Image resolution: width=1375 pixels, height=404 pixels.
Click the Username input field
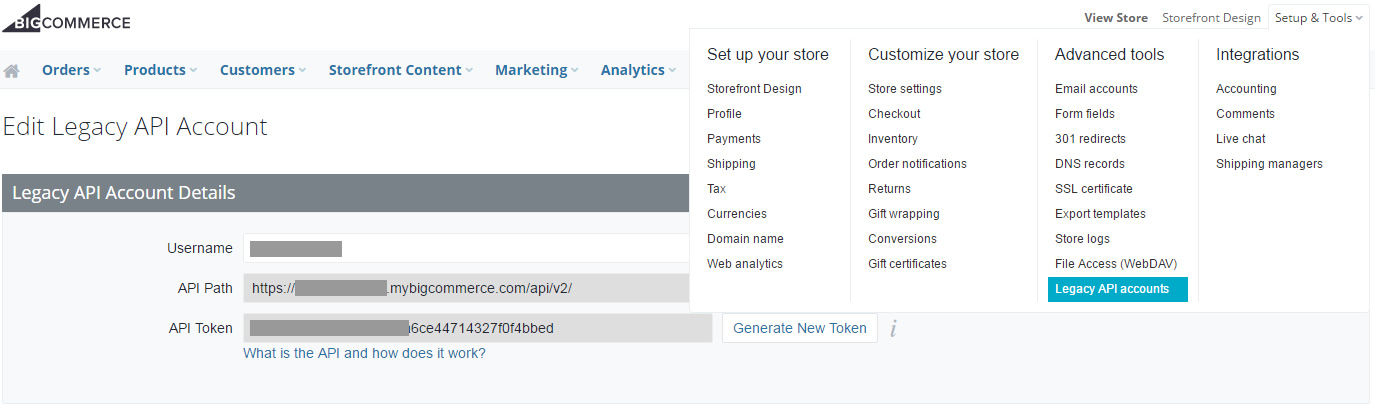tap(465, 248)
